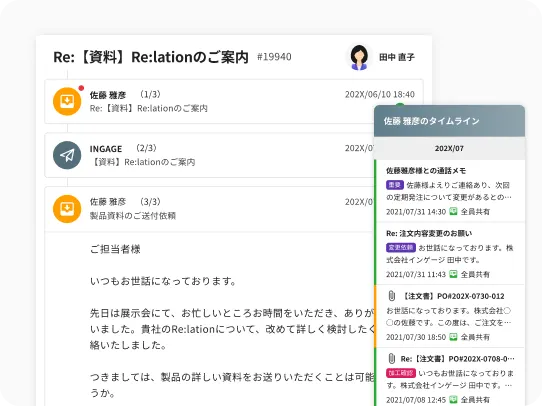
Task: Click the pink label on the PO#202X-0708 entry
Action: point(401,373)
